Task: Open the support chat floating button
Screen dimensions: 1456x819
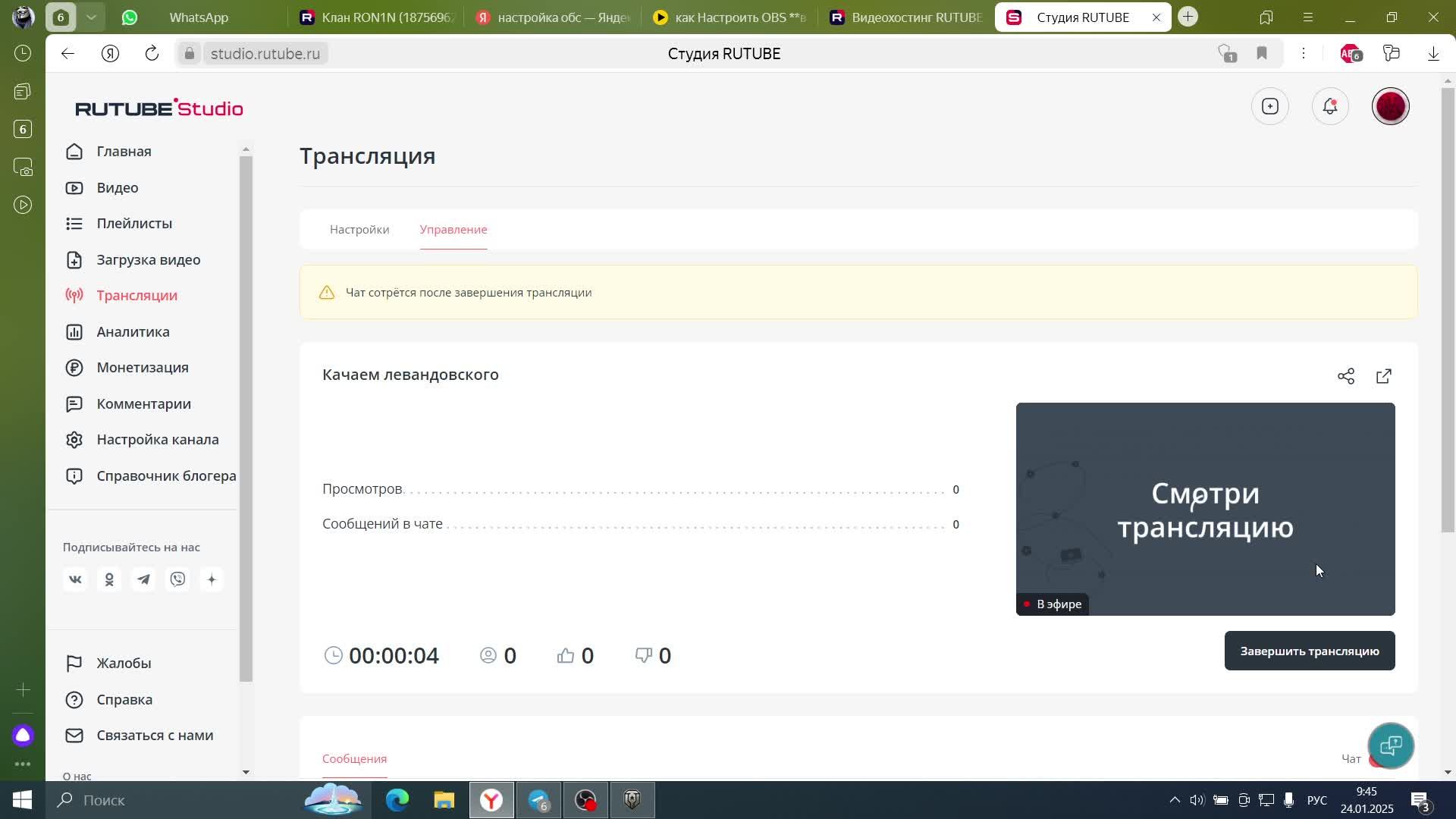Action: (1391, 746)
